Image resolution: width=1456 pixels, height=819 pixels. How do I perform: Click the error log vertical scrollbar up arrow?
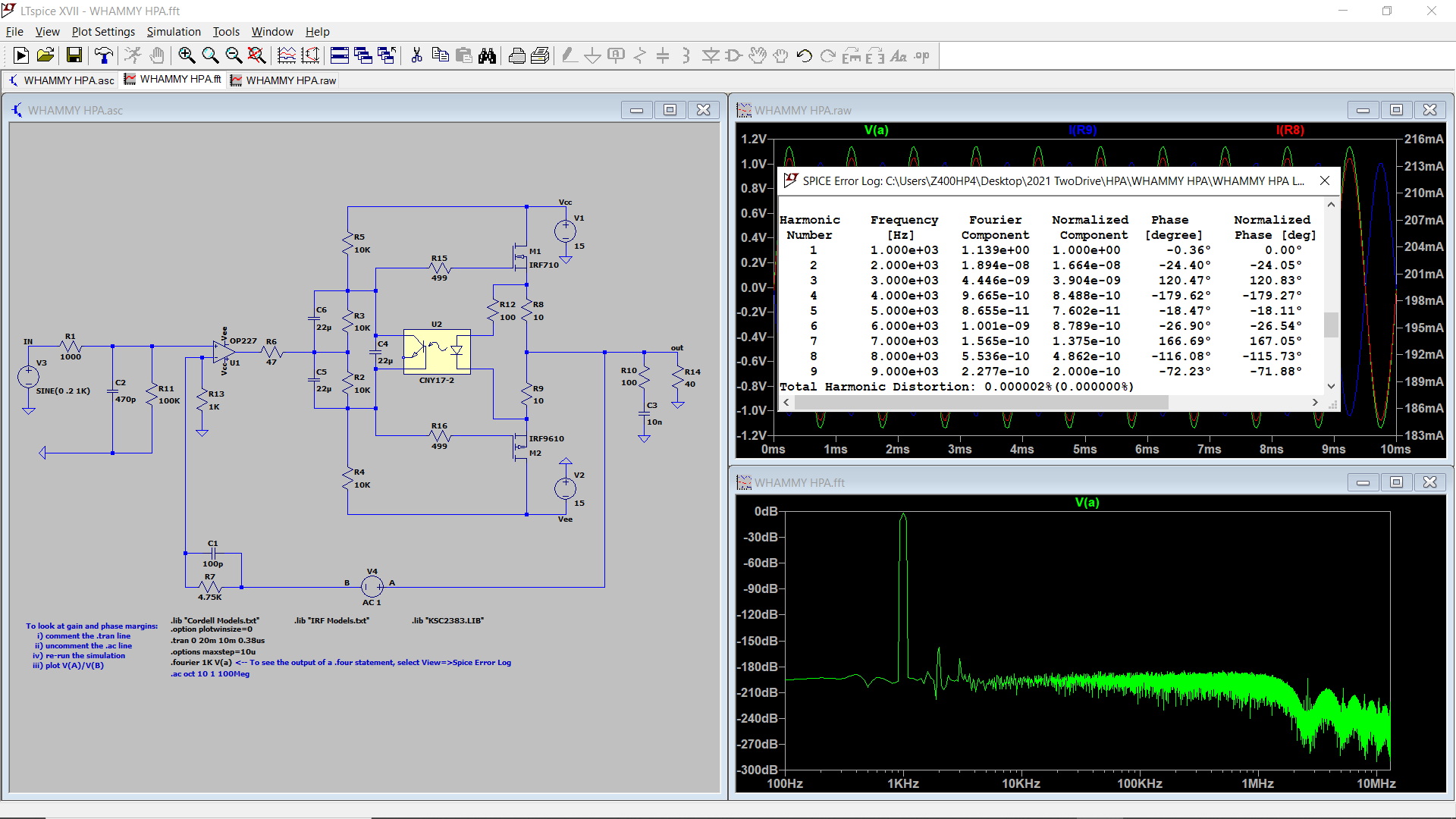[1331, 205]
